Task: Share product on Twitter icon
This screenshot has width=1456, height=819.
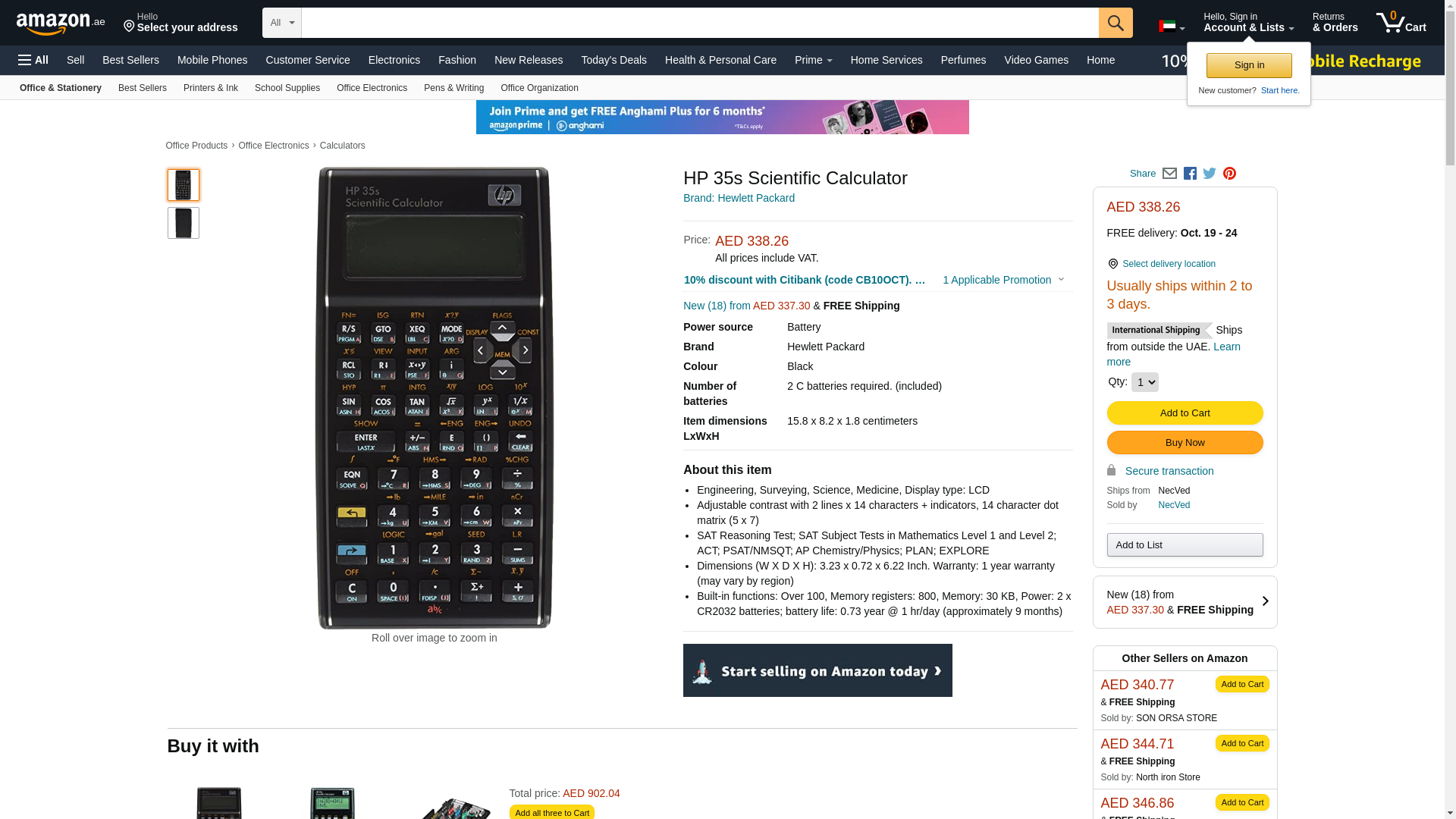Action: click(x=1210, y=174)
